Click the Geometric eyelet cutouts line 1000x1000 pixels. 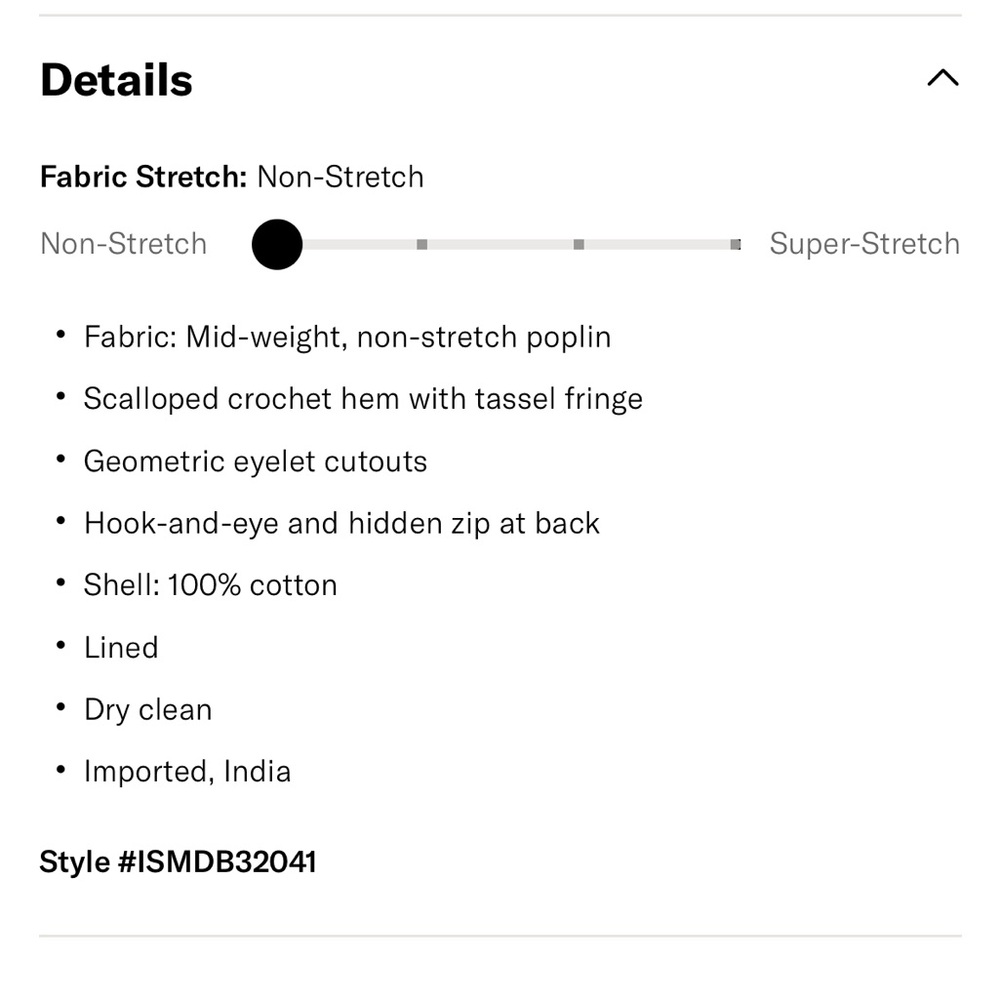click(x=256, y=461)
